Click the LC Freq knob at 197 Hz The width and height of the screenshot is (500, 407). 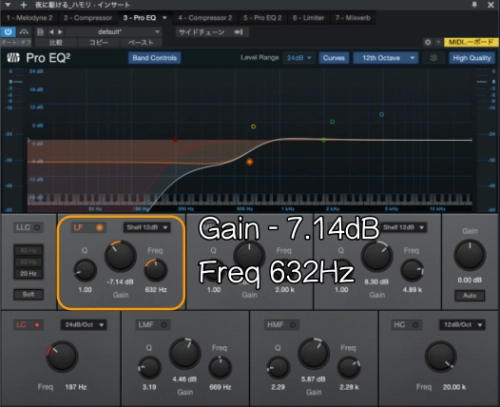pyautogui.click(x=62, y=357)
